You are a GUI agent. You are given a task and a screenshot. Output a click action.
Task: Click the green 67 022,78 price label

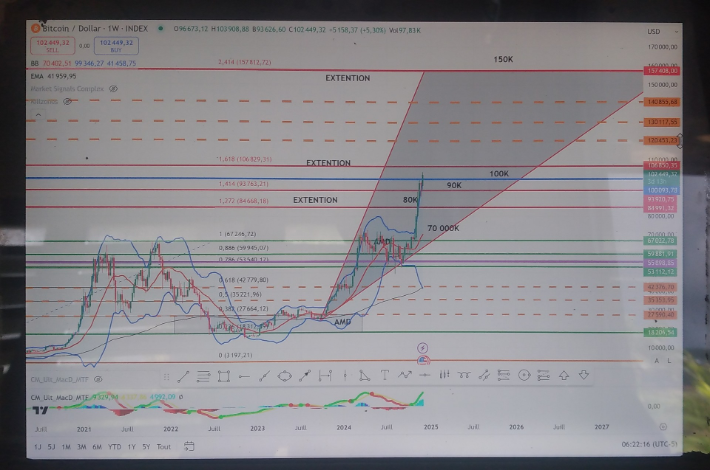click(x=661, y=240)
